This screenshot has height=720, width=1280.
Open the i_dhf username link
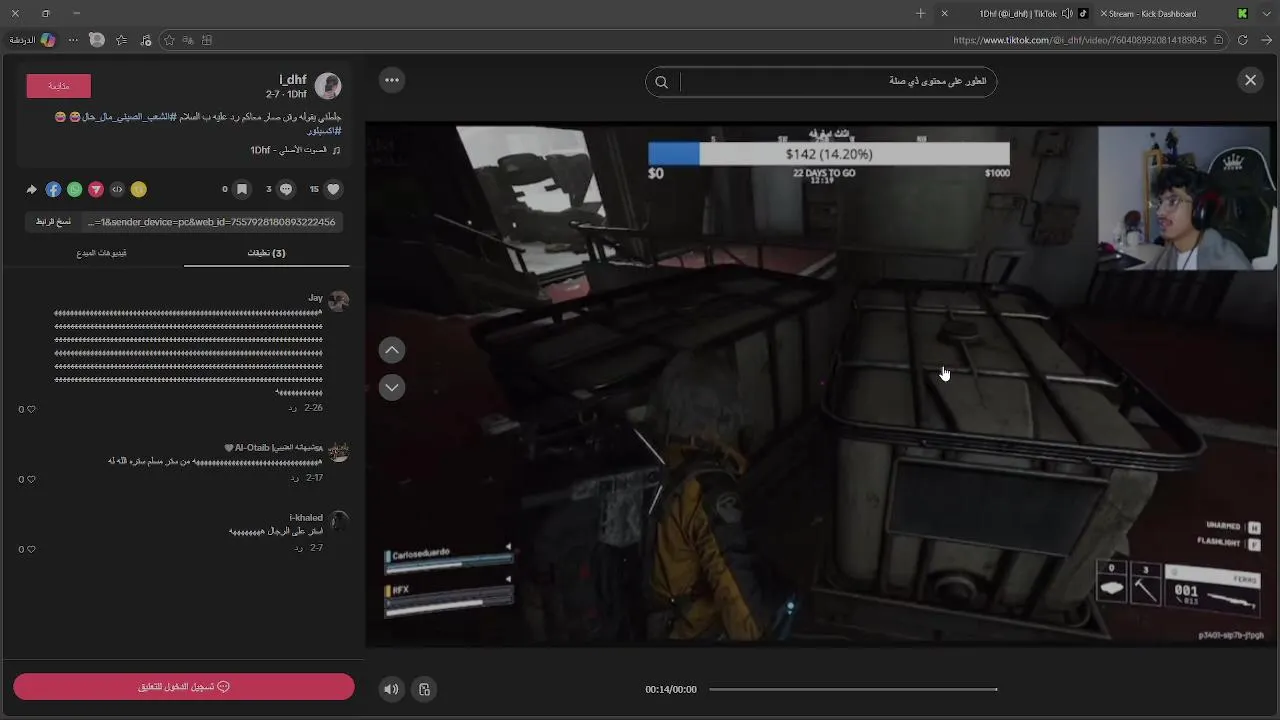292,79
